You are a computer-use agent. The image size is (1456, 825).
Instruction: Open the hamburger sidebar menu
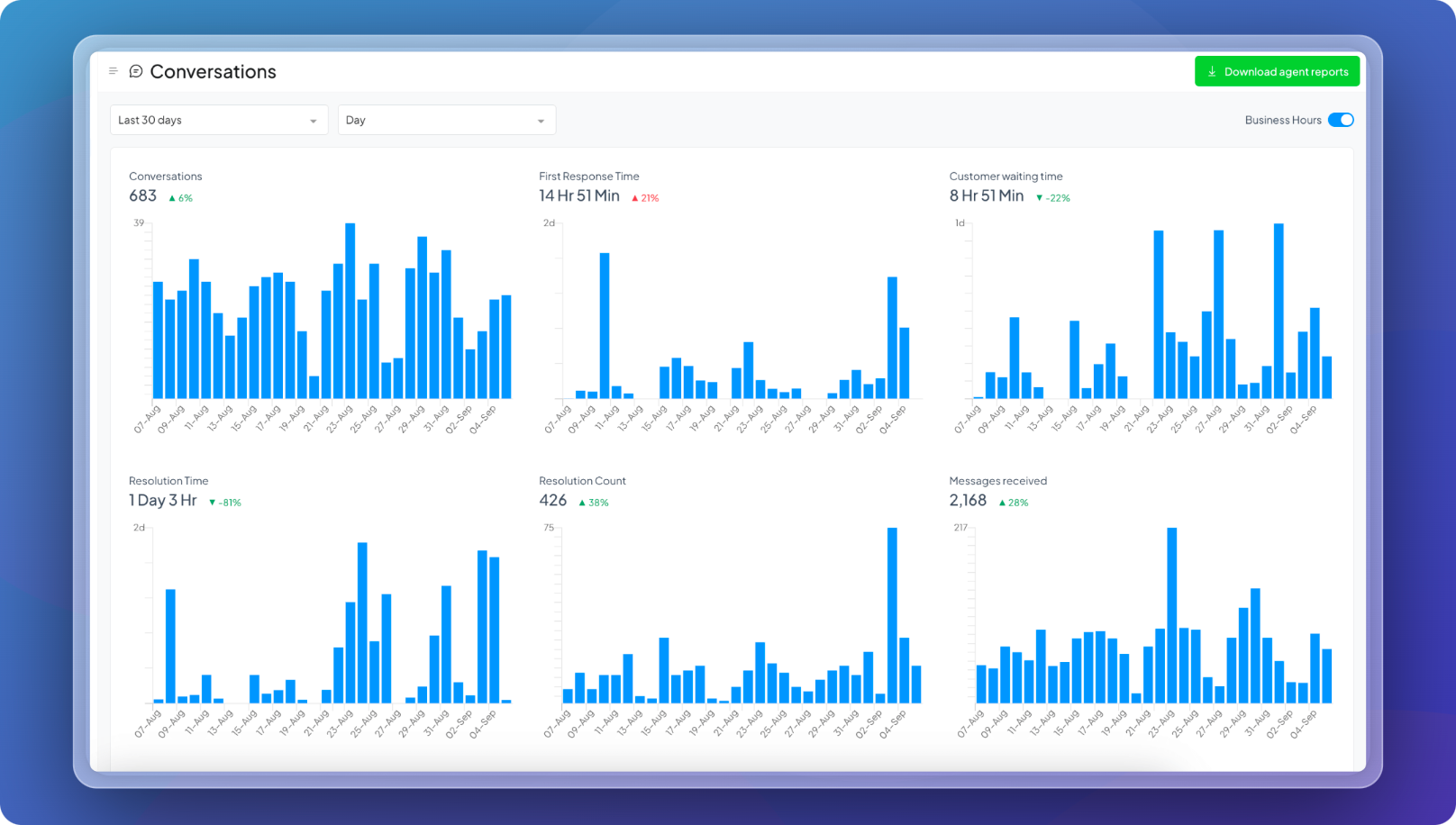pos(113,71)
